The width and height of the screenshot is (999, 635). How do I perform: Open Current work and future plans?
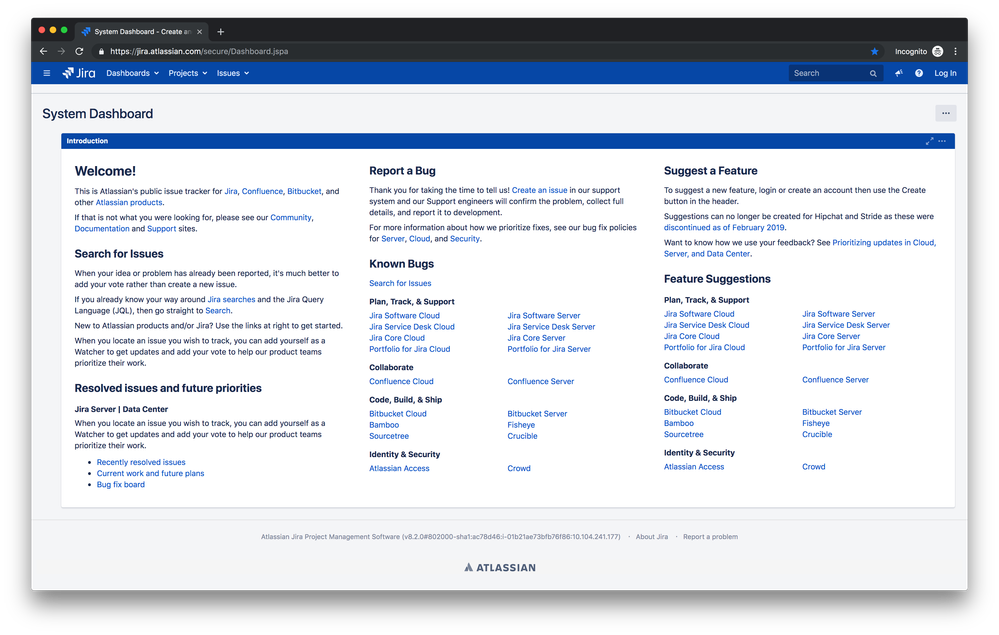[150, 473]
